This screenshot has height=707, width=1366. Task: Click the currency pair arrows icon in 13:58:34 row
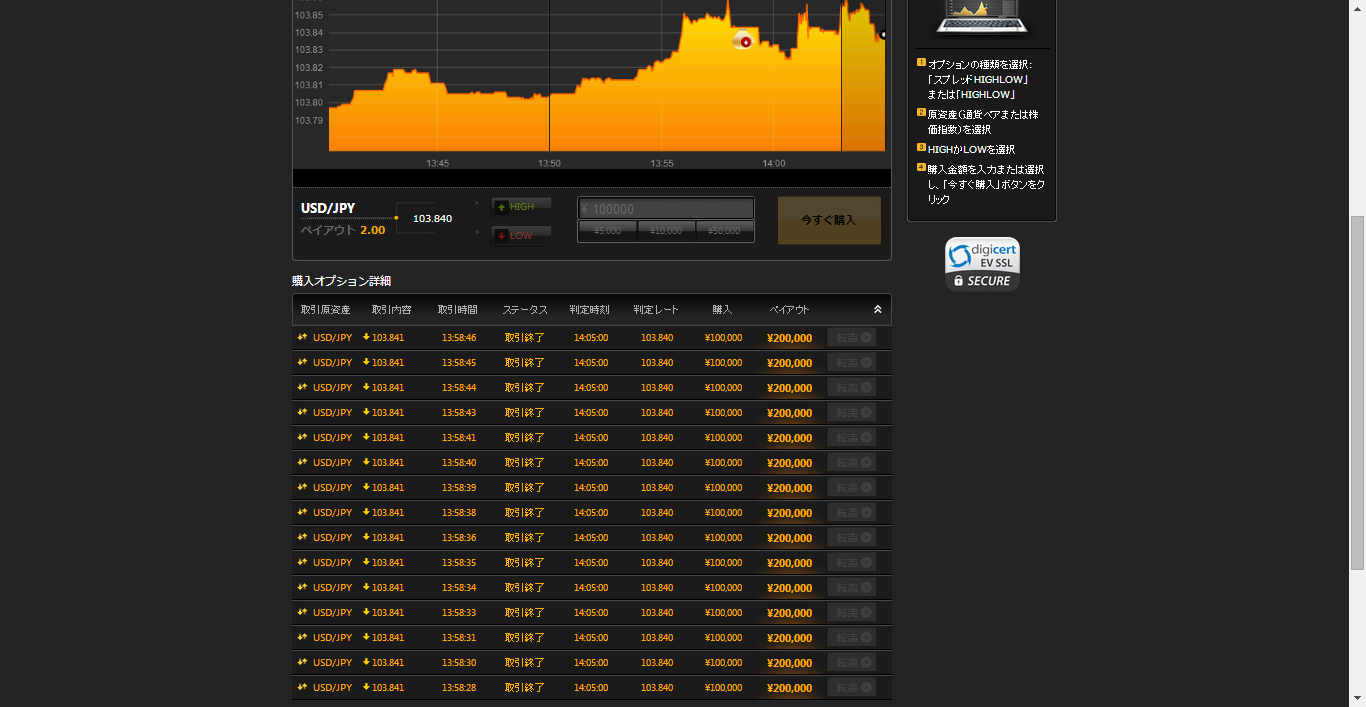coord(302,587)
